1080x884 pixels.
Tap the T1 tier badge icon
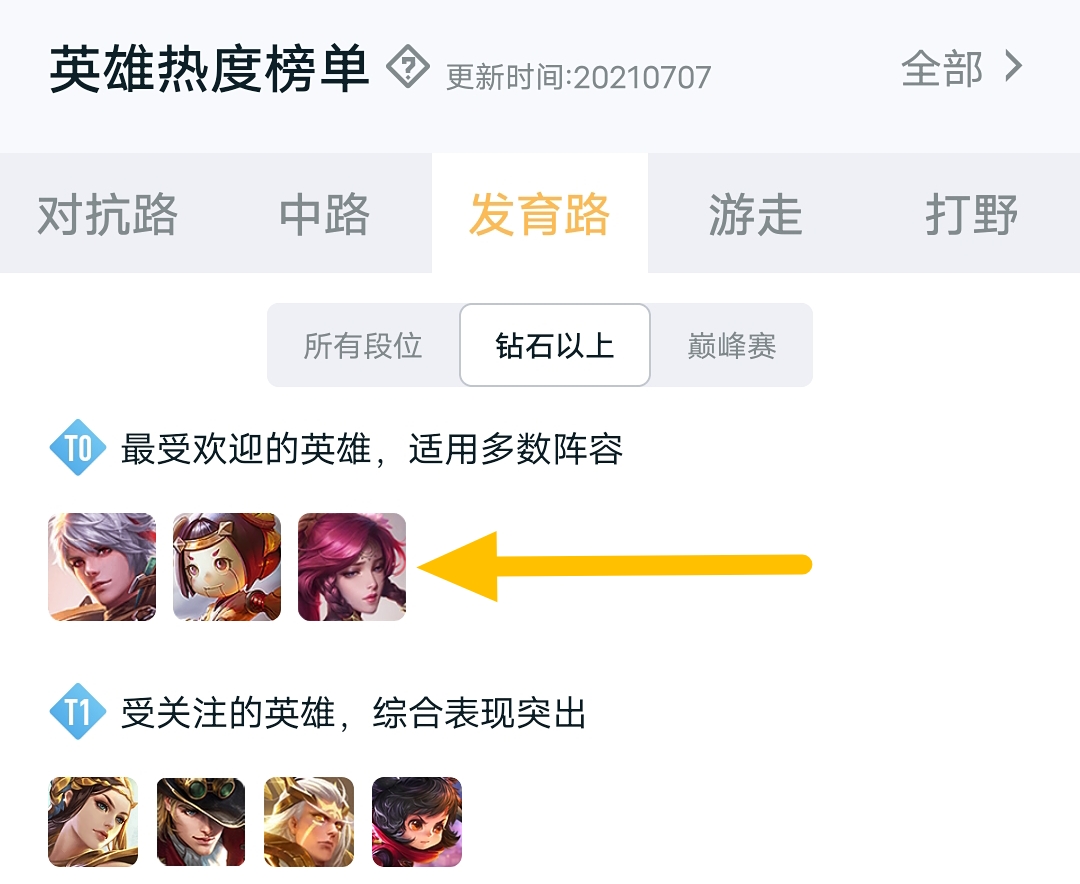[78, 711]
